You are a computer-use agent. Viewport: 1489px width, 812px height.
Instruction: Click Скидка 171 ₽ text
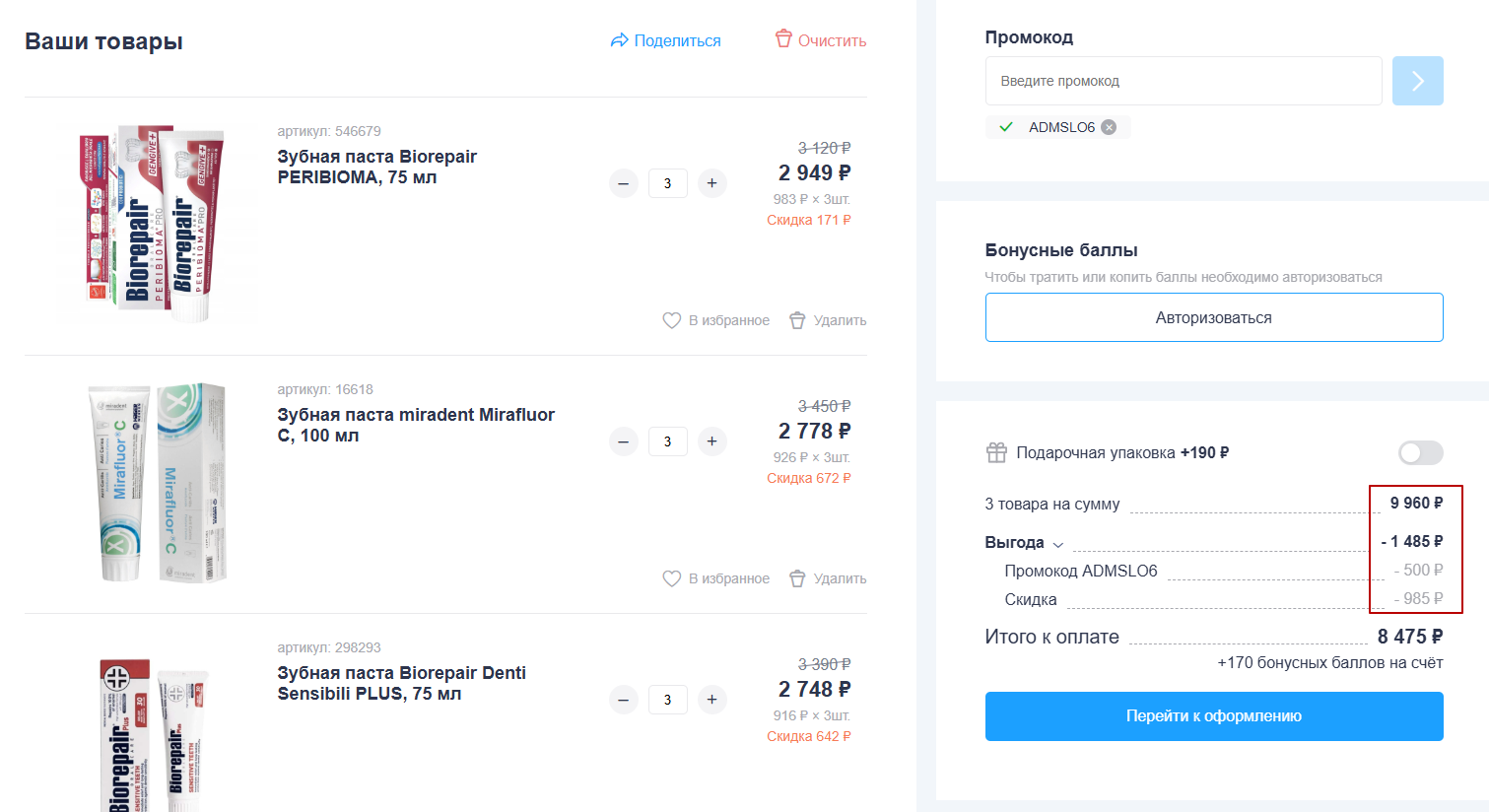click(808, 220)
